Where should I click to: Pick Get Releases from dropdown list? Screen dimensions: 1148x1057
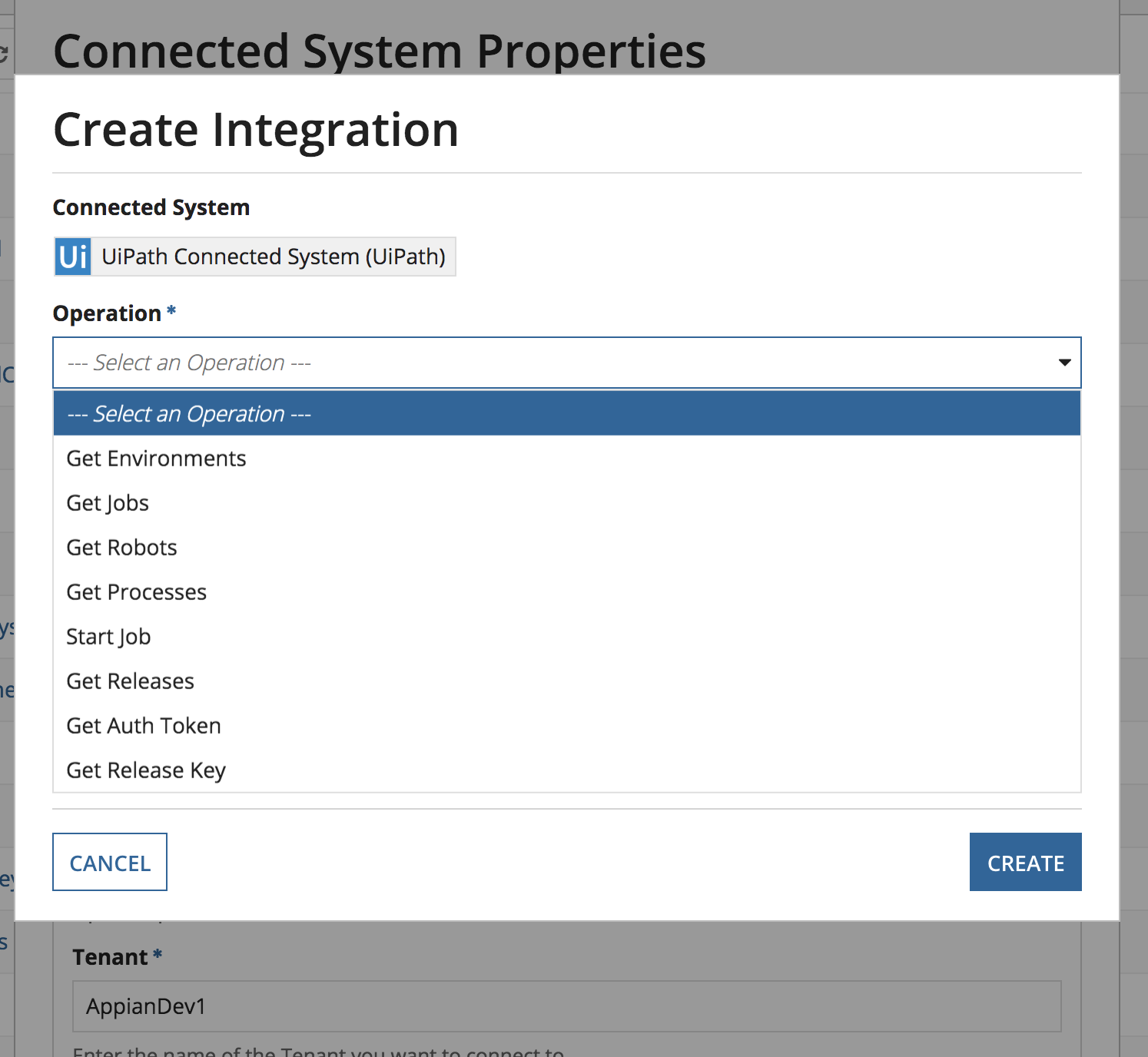[566, 681]
